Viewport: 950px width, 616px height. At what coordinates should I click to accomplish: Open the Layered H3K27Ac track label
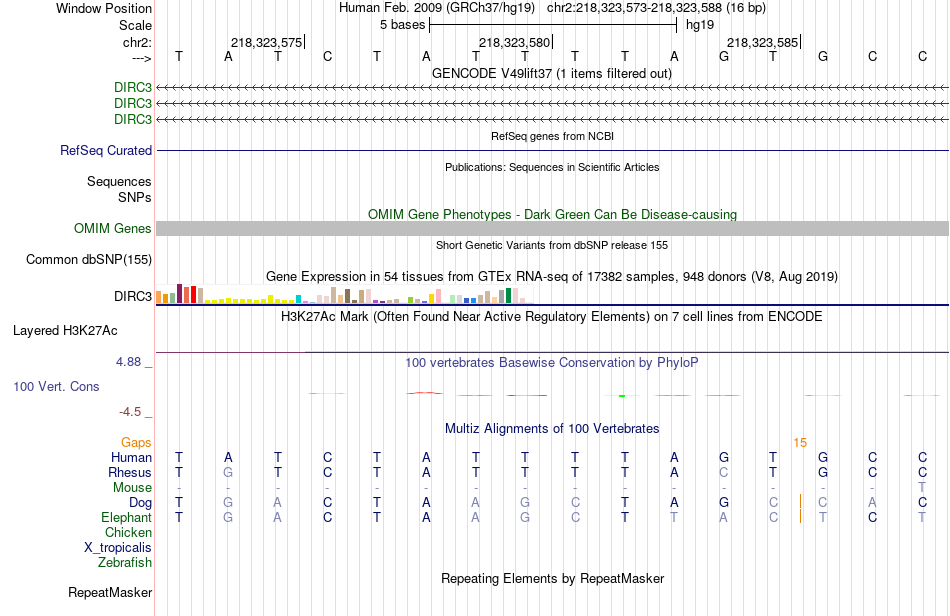coord(65,331)
